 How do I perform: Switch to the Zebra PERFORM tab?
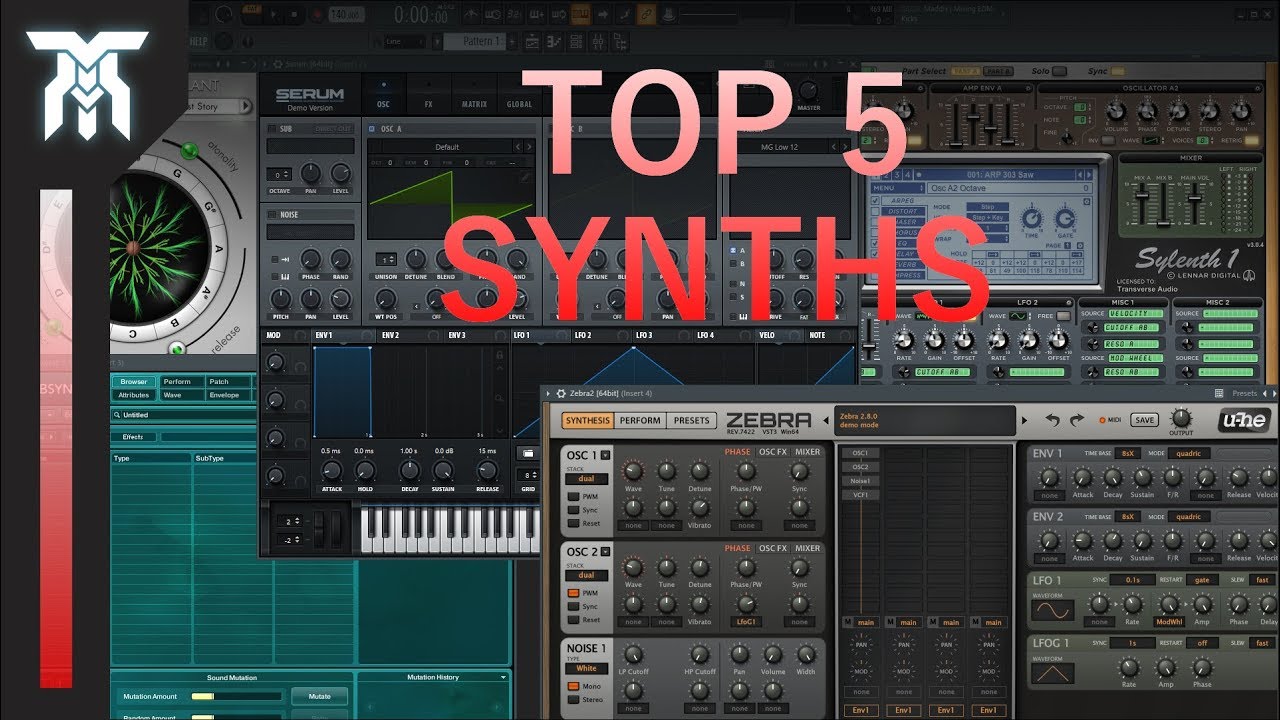click(x=640, y=421)
